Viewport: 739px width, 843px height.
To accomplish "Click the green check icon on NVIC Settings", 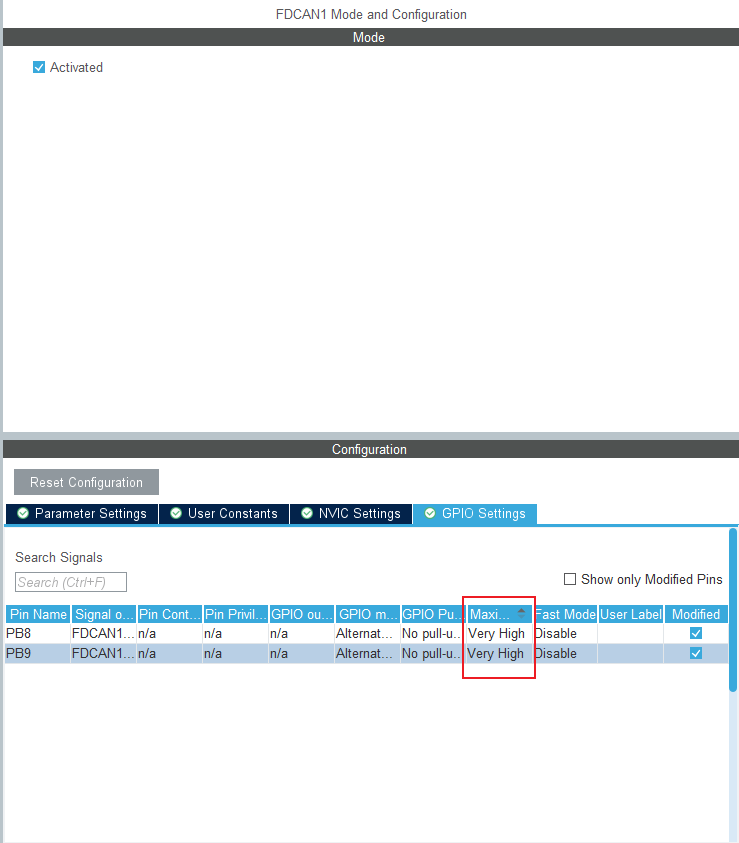I will (x=307, y=513).
